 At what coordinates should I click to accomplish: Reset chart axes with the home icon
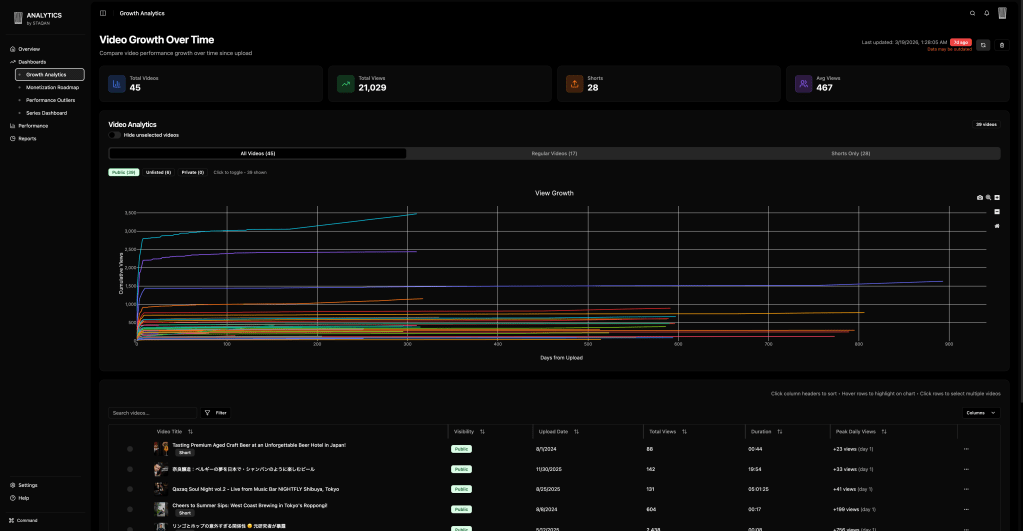click(x=997, y=226)
